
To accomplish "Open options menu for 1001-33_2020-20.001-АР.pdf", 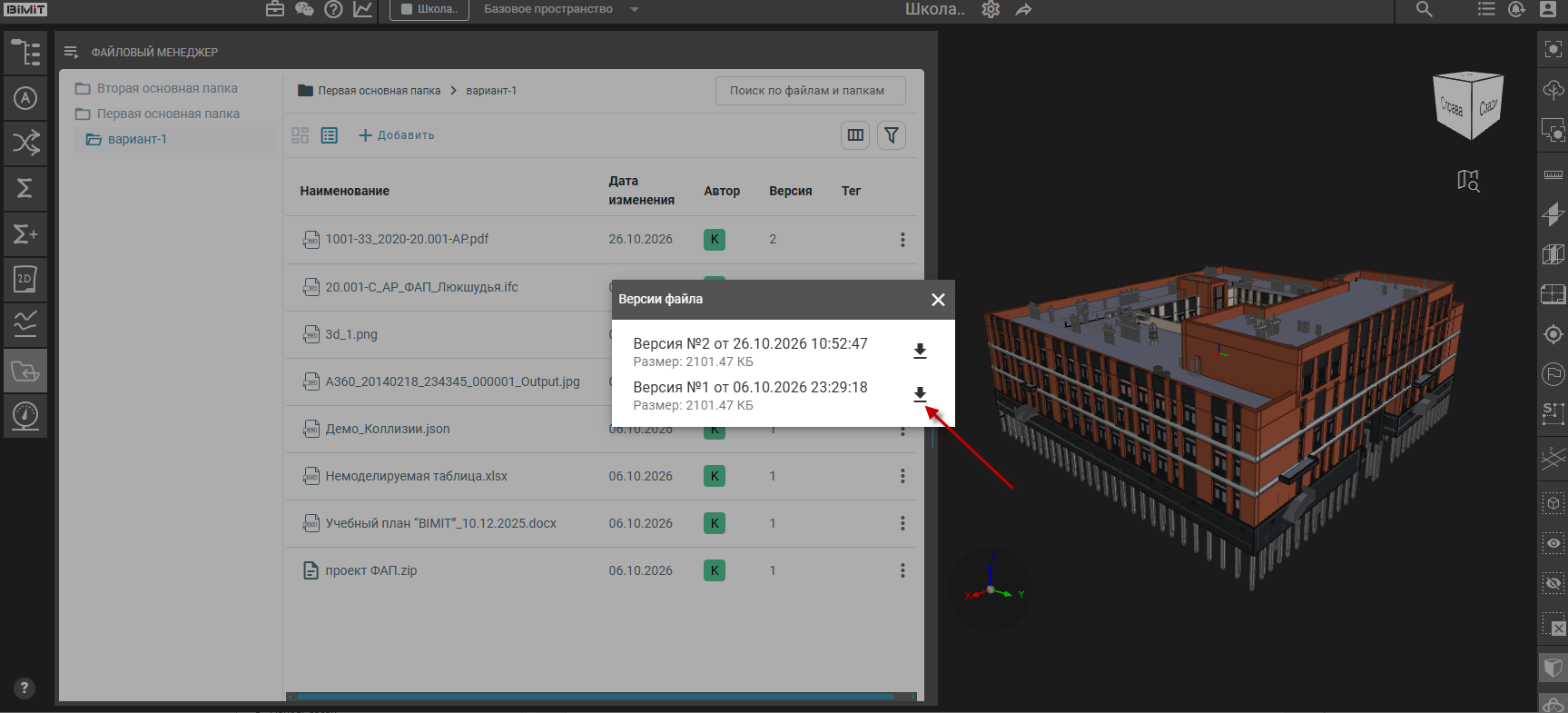I will point(902,240).
